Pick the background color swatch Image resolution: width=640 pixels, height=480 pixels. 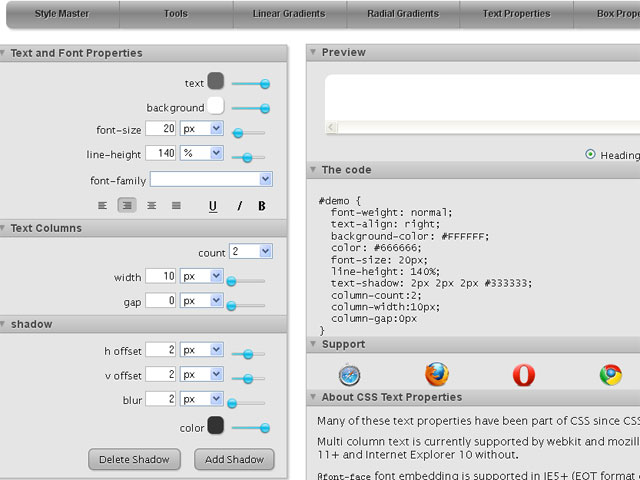coord(216,105)
